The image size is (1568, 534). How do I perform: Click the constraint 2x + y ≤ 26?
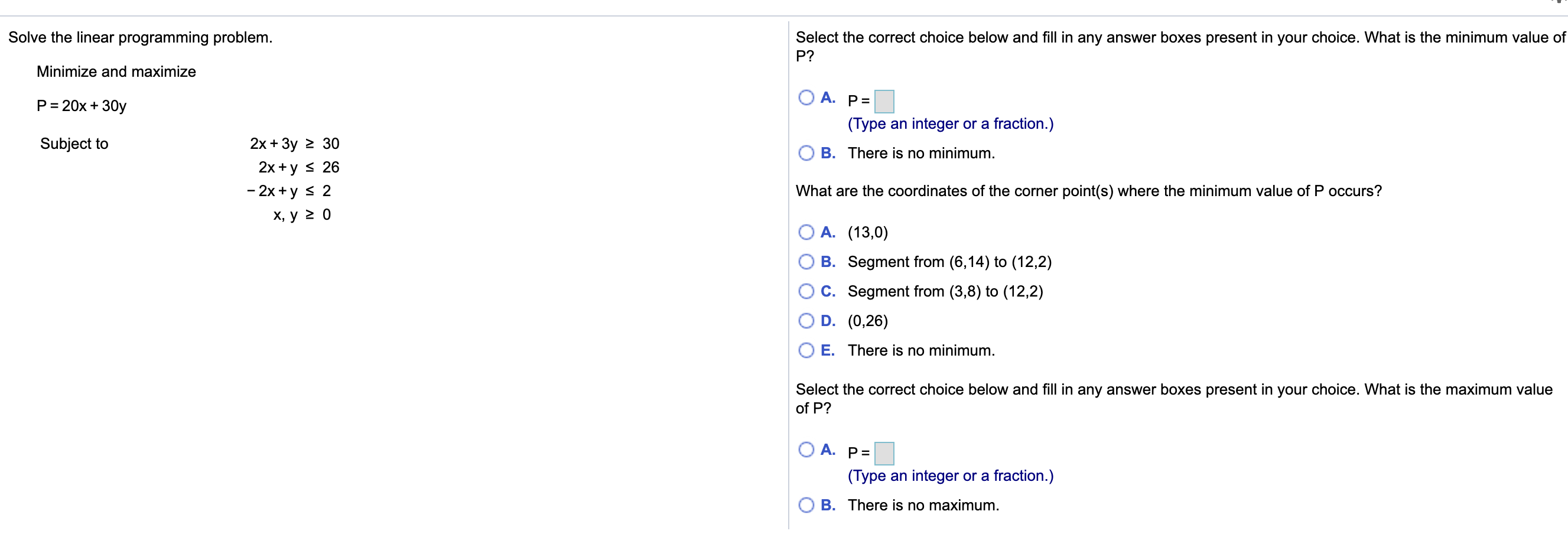[x=298, y=167]
